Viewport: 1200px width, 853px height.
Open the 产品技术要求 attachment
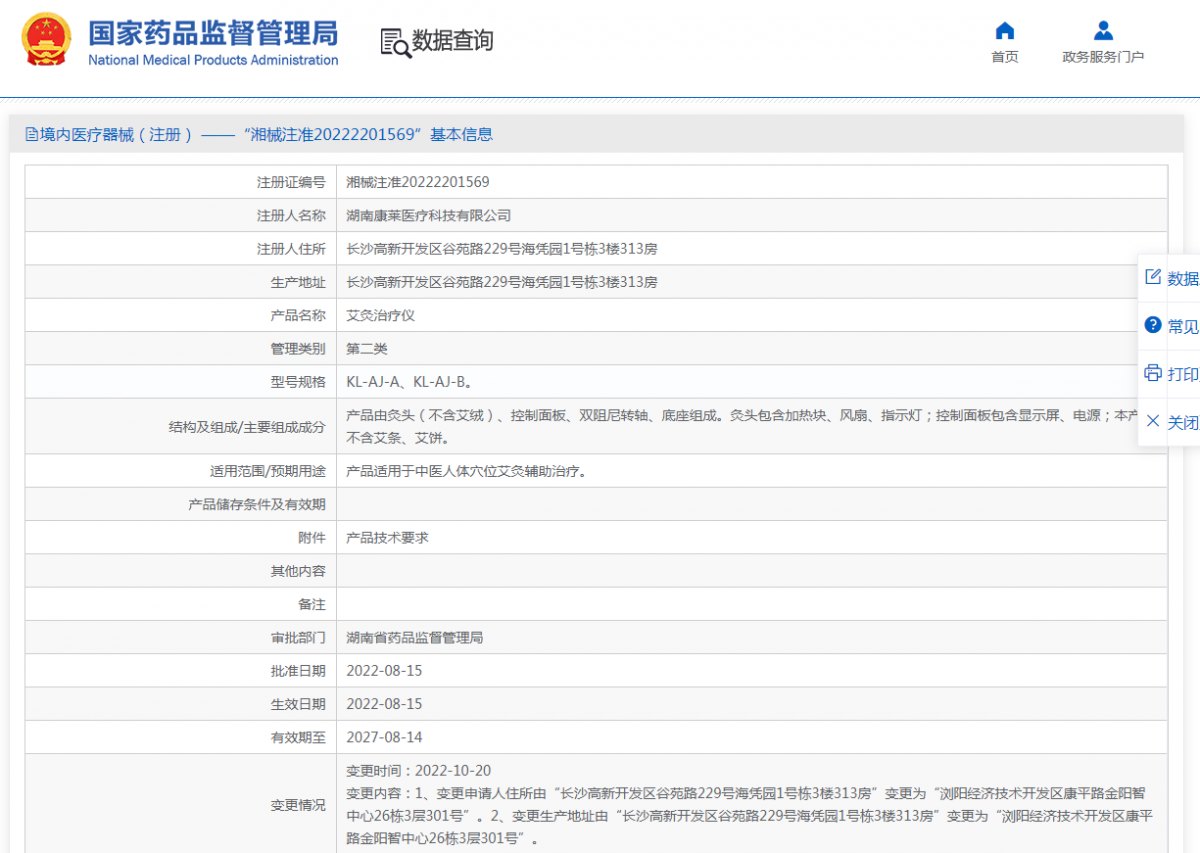click(x=387, y=538)
